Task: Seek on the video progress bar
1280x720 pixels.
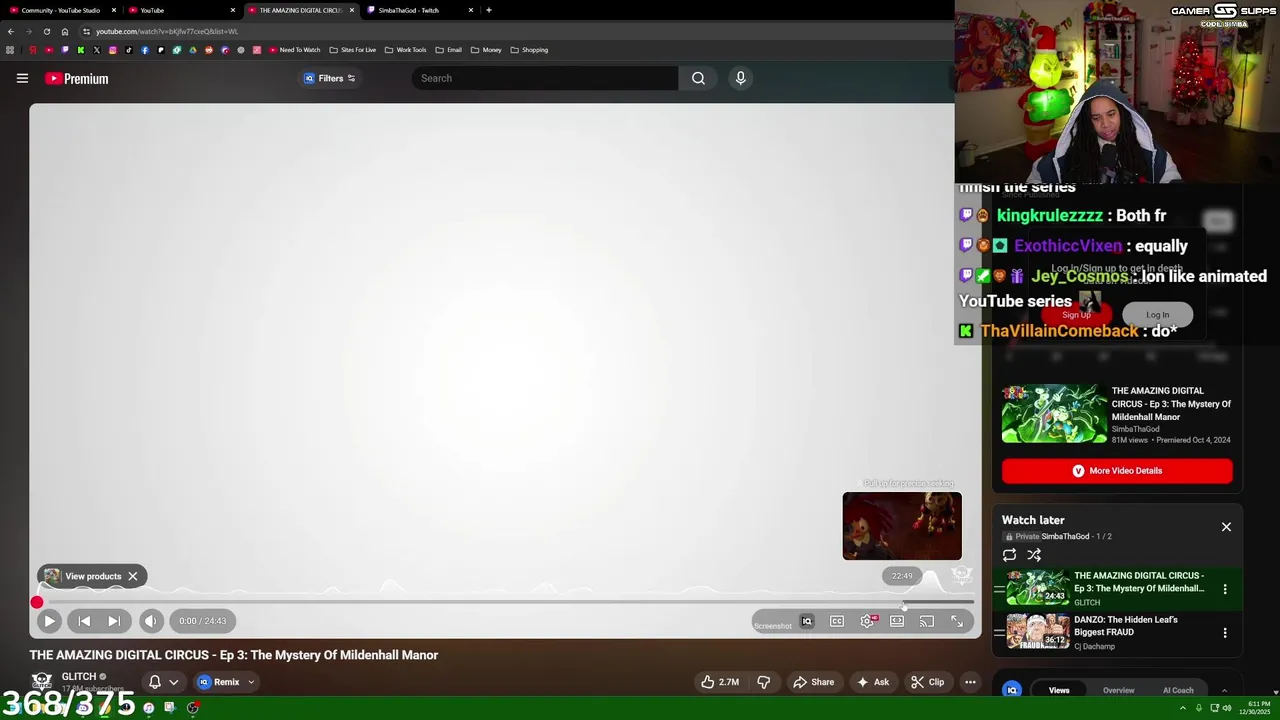Action: click(x=505, y=602)
